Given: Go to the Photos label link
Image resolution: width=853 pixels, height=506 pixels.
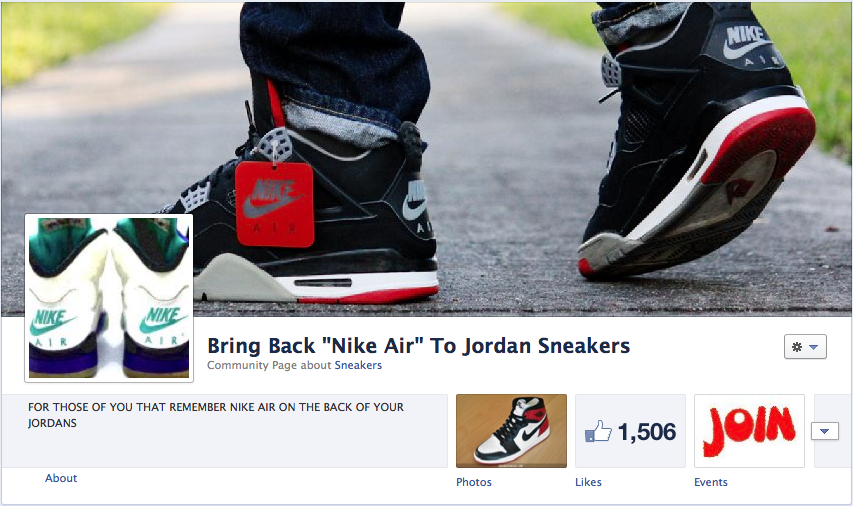Looking at the screenshot, I should pos(474,482).
